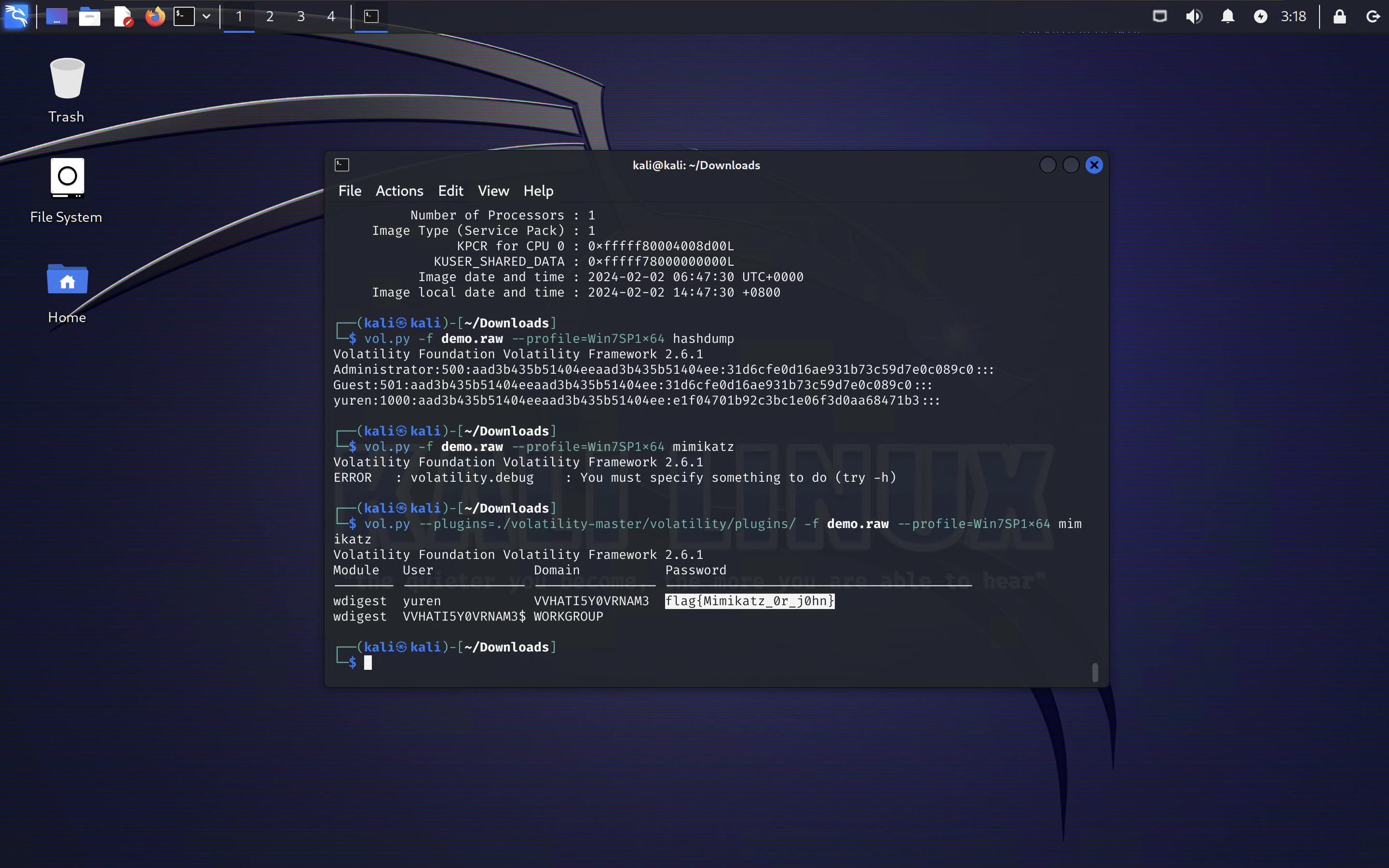Launch Firefox from the top panel
1389x868 pixels.
(154, 16)
